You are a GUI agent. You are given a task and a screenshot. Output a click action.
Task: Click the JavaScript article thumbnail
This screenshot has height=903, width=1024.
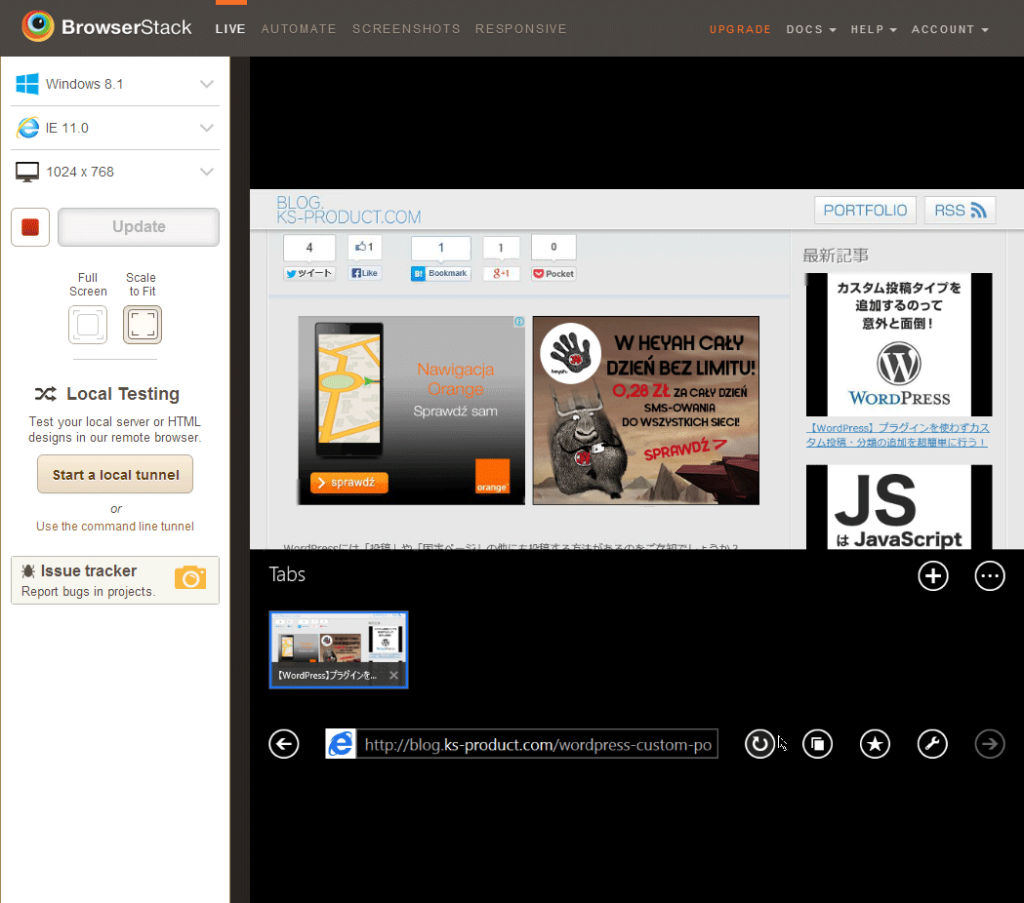pyautogui.click(x=899, y=507)
